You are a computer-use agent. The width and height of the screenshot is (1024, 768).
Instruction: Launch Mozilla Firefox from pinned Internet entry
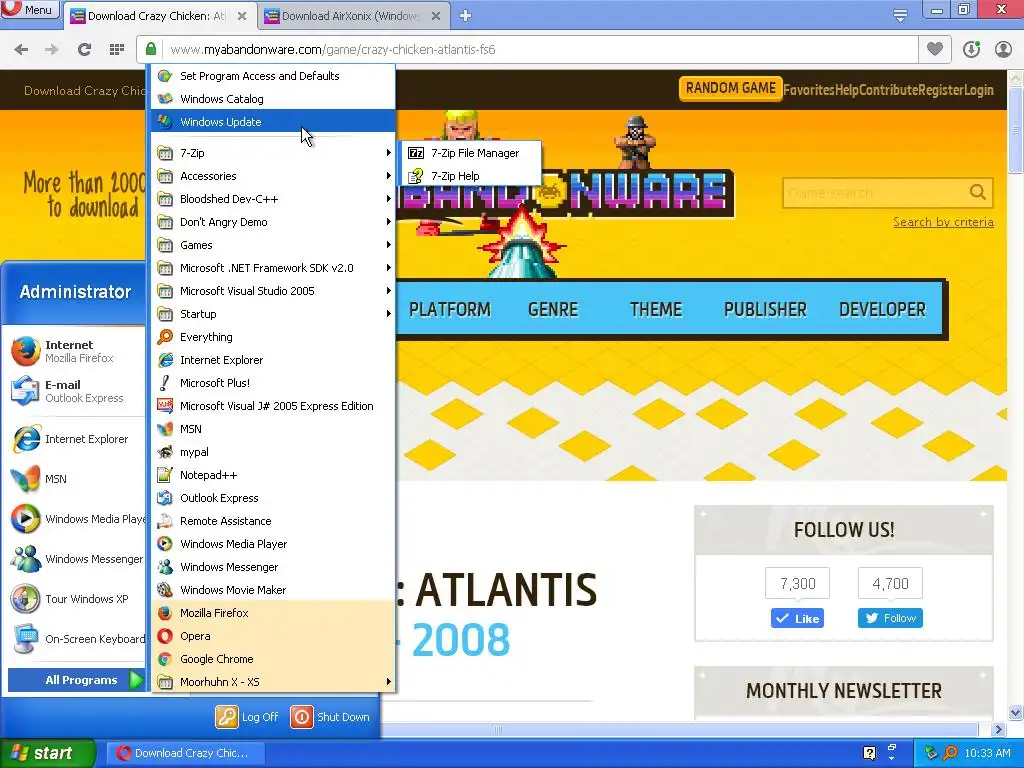click(73, 351)
